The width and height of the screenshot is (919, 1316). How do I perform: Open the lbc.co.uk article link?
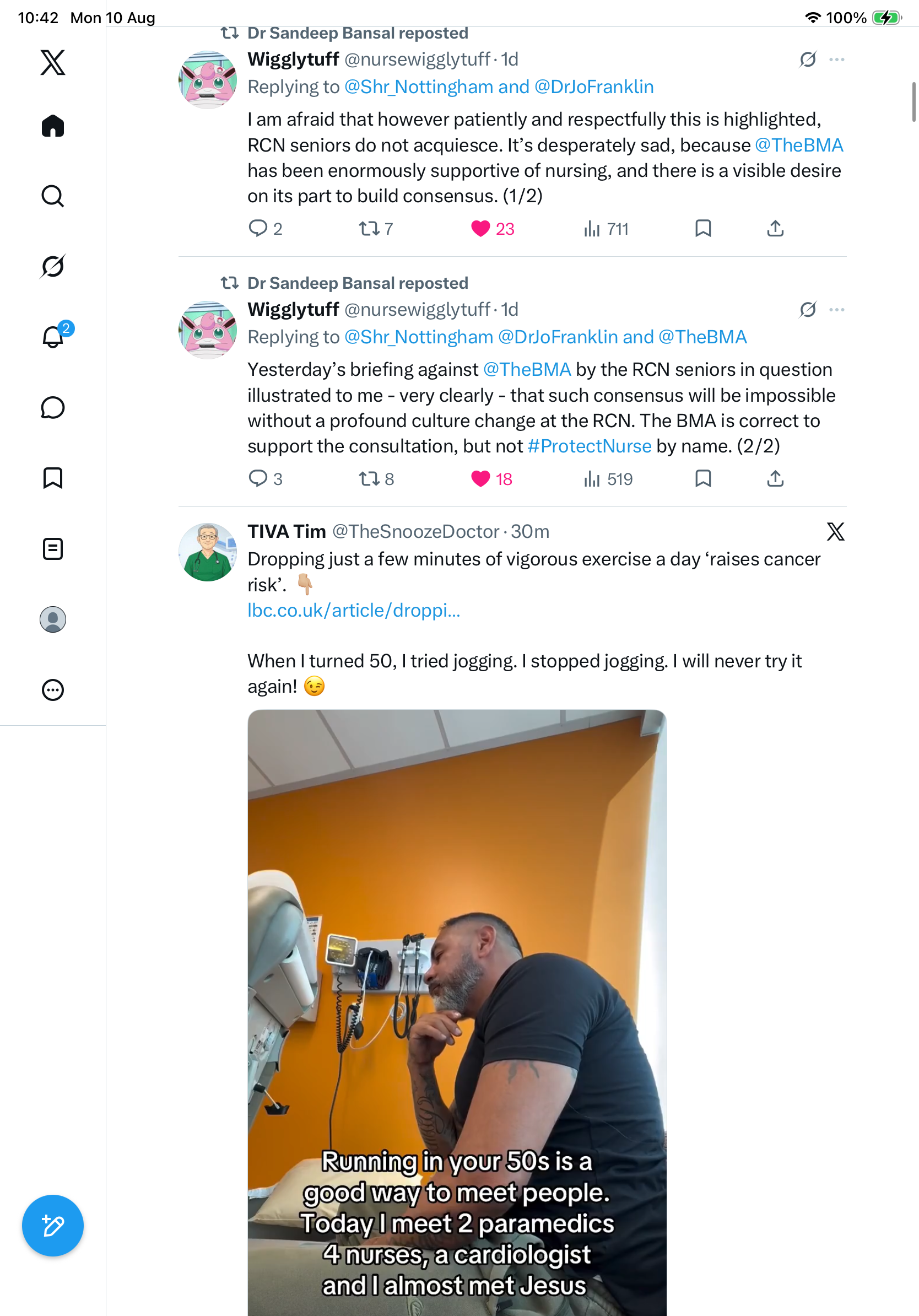354,611
